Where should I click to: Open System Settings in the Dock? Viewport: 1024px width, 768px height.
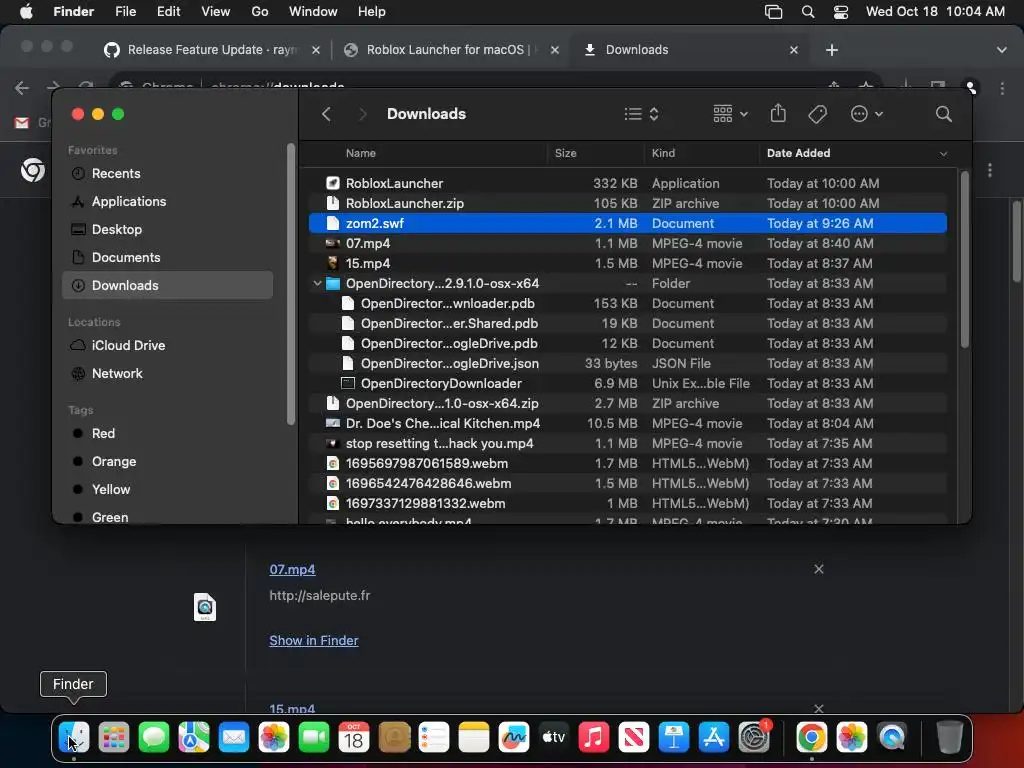[x=754, y=737]
